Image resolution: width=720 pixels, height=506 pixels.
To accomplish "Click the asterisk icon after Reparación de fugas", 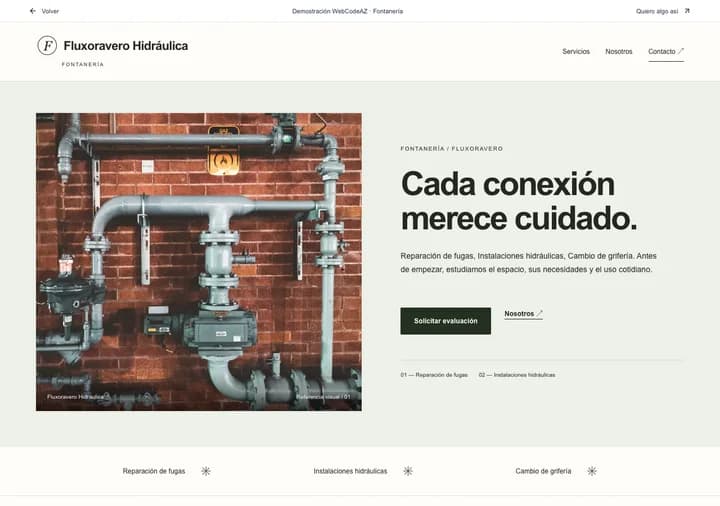I will pyautogui.click(x=206, y=471).
